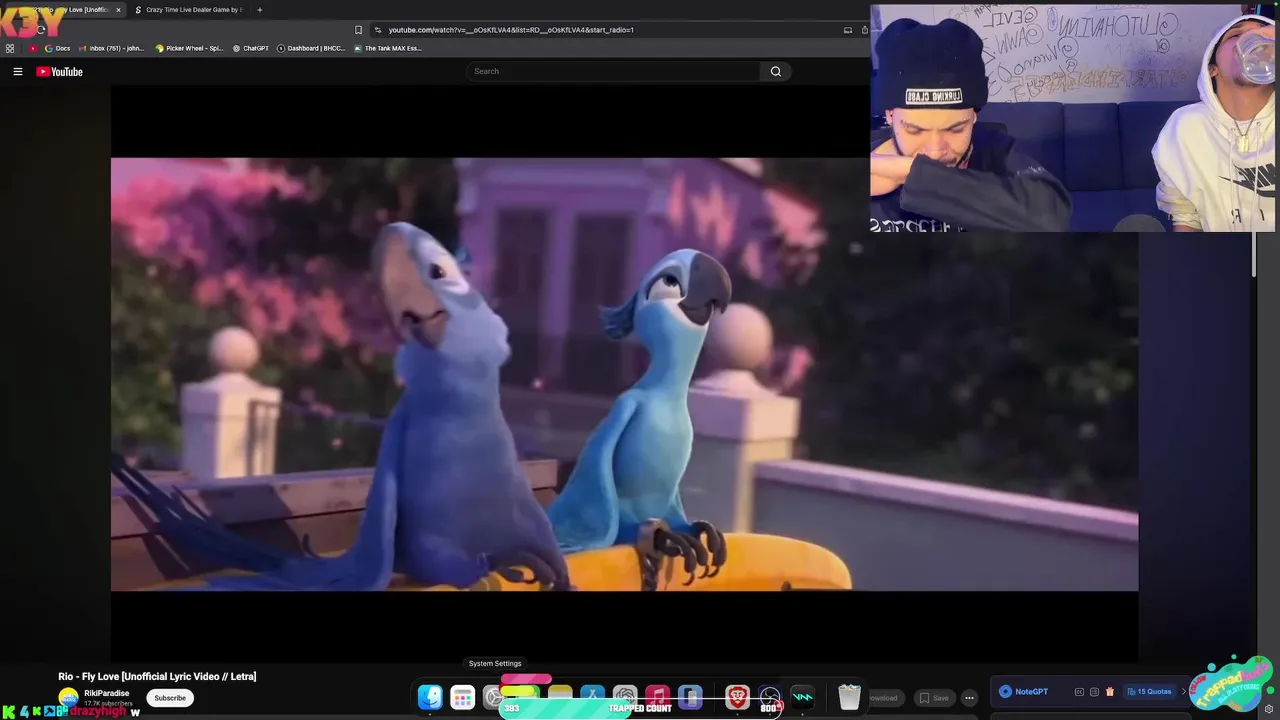The width and height of the screenshot is (1280, 720).
Task: Open The Tank MAX Ess... bookmark
Action: pyautogui.click(x=388, y=48)
